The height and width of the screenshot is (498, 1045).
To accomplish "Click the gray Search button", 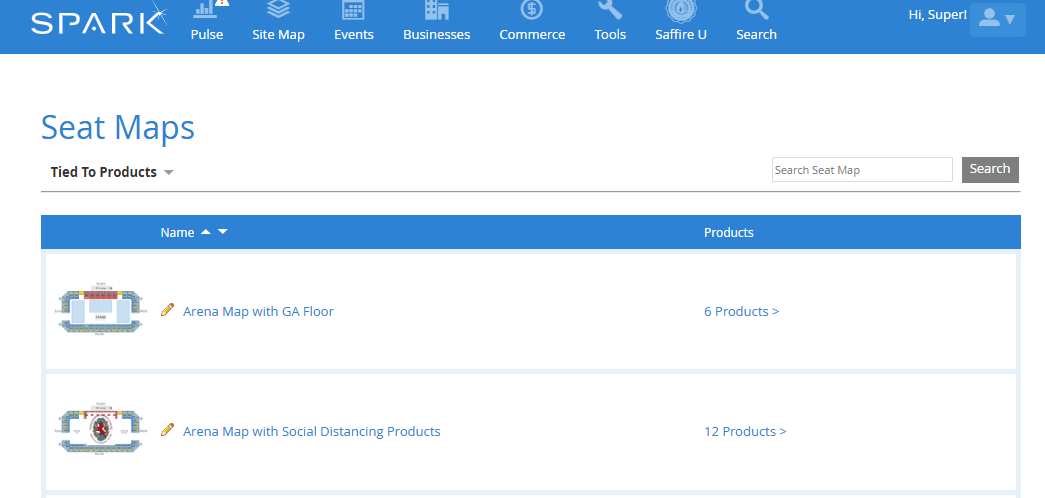I will [990, 169].
